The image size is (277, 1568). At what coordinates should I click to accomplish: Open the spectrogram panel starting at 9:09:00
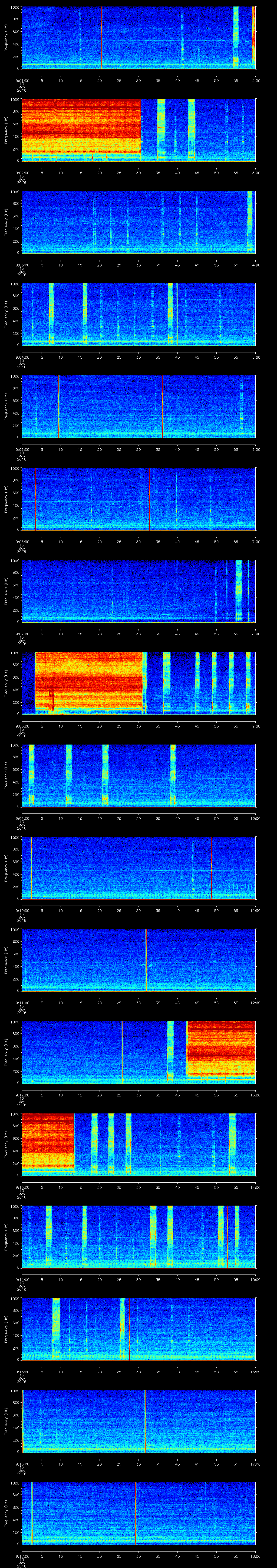click(x=139, y=775)
